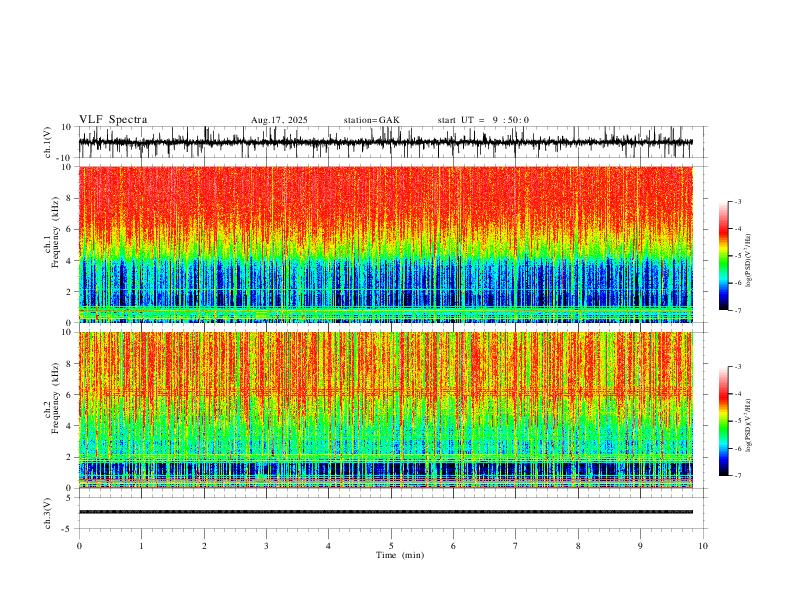The width and height of the screenshot is (792, 612).
Task: Click the time axis tick label '0'
Action: coord(79,546)
